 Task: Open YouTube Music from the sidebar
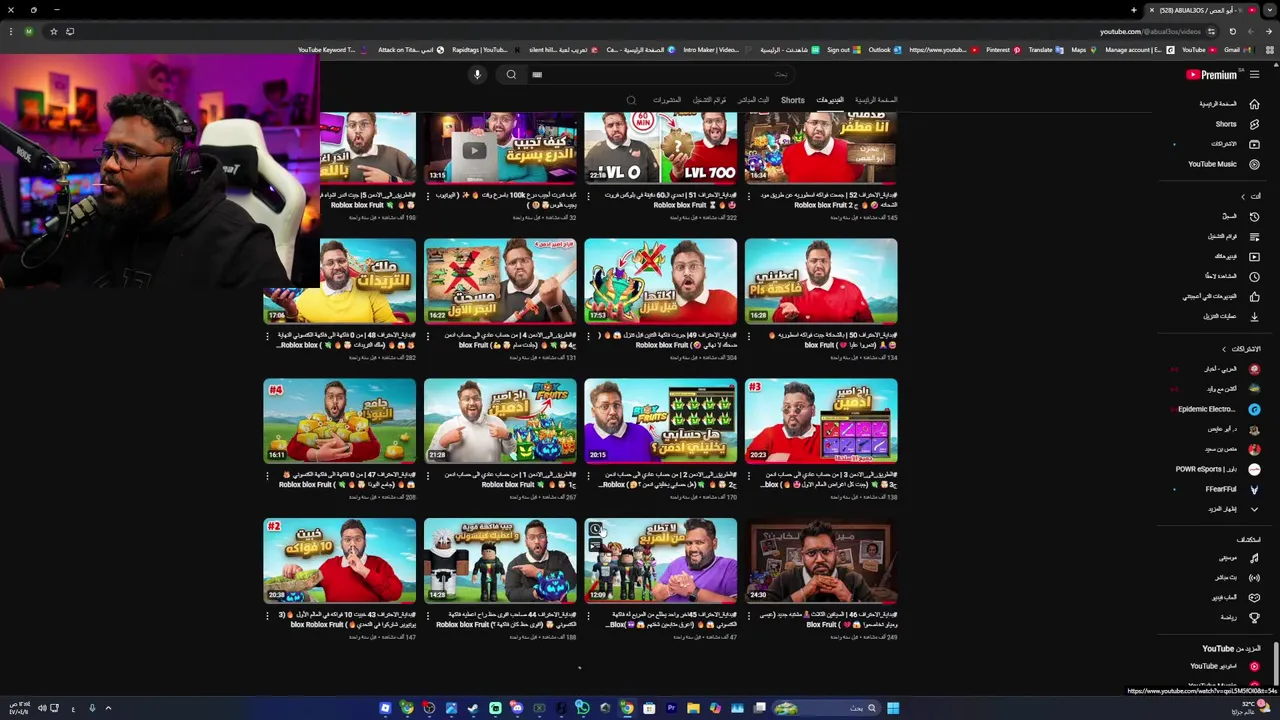[x=1223, y=164]
